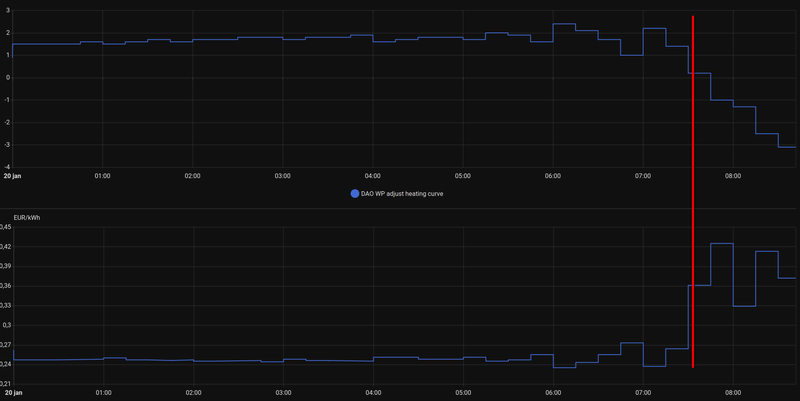Select 02:00 on the heating curve chart axis
This screenshot has width=800, height=401.
click(192, 176)
